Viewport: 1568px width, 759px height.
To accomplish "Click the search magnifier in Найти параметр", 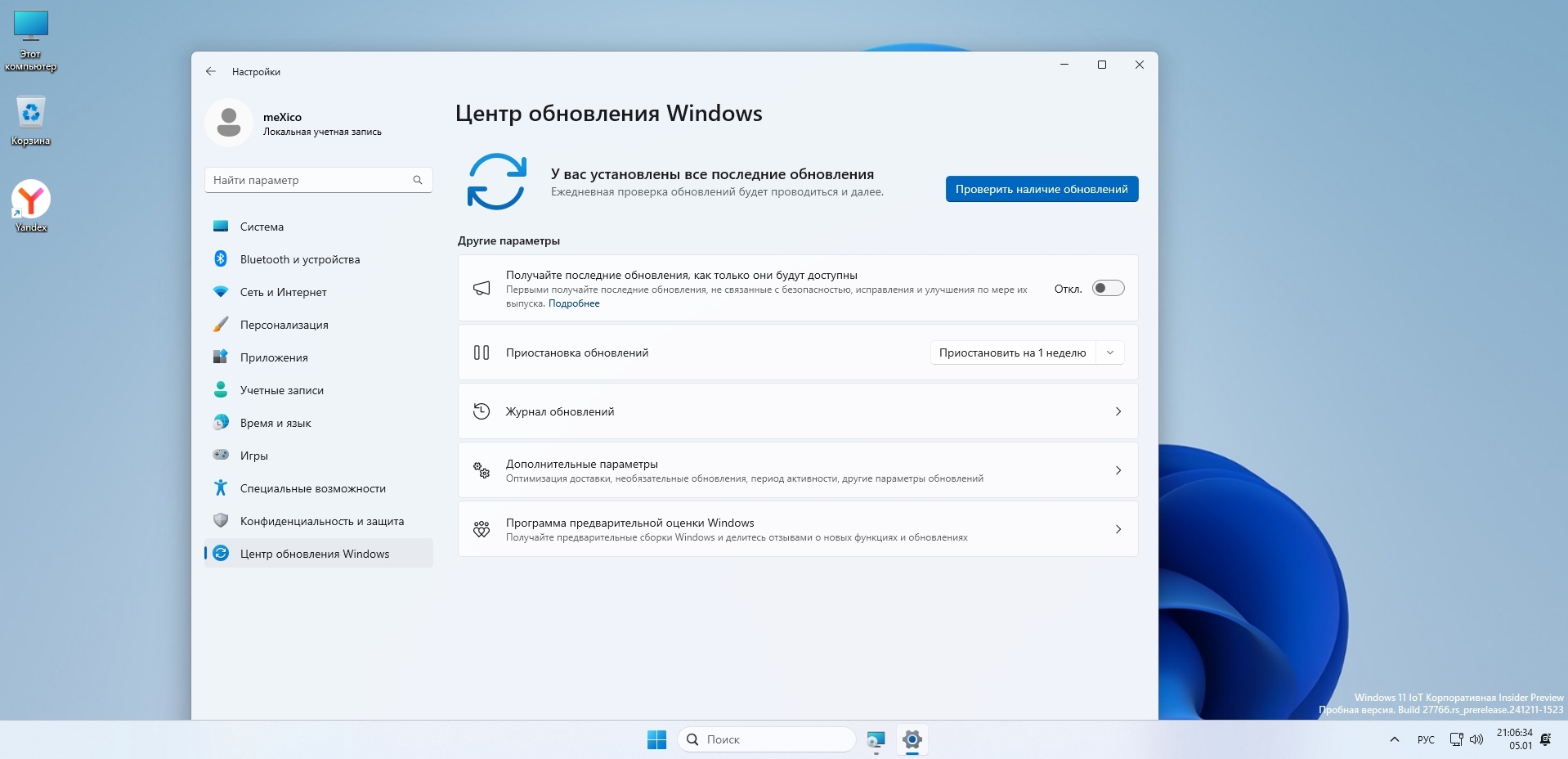I will [x=418, y=180].
